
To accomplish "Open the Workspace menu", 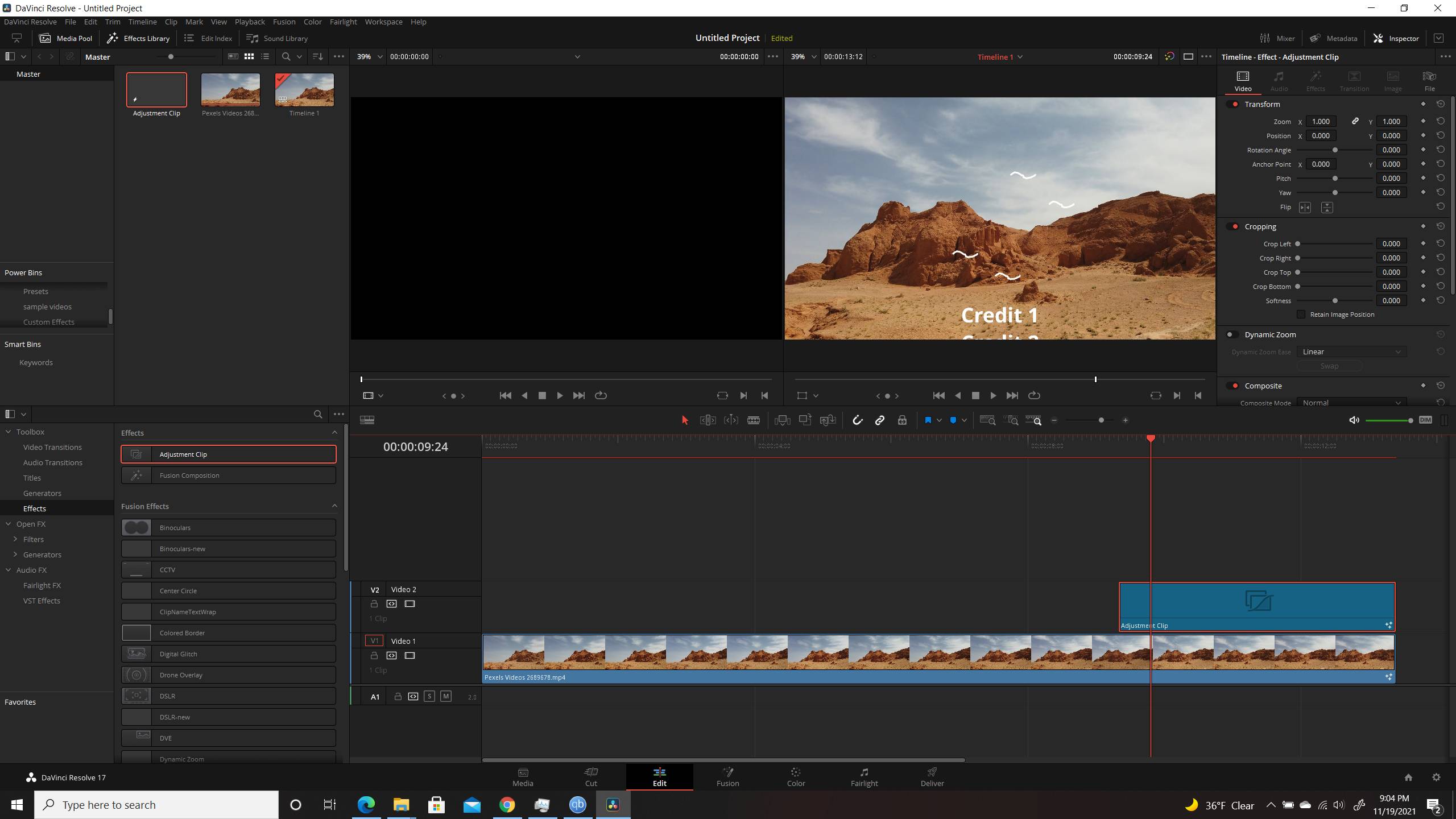I will click(383, 22).
